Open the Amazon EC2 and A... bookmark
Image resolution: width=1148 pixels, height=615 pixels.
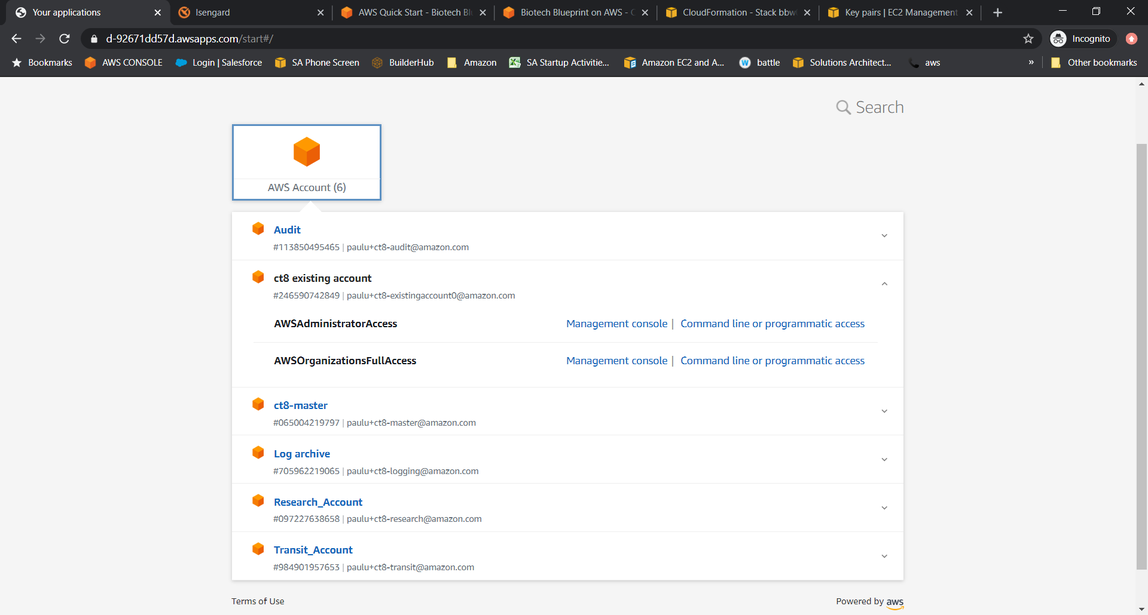[x=674, y=63]
